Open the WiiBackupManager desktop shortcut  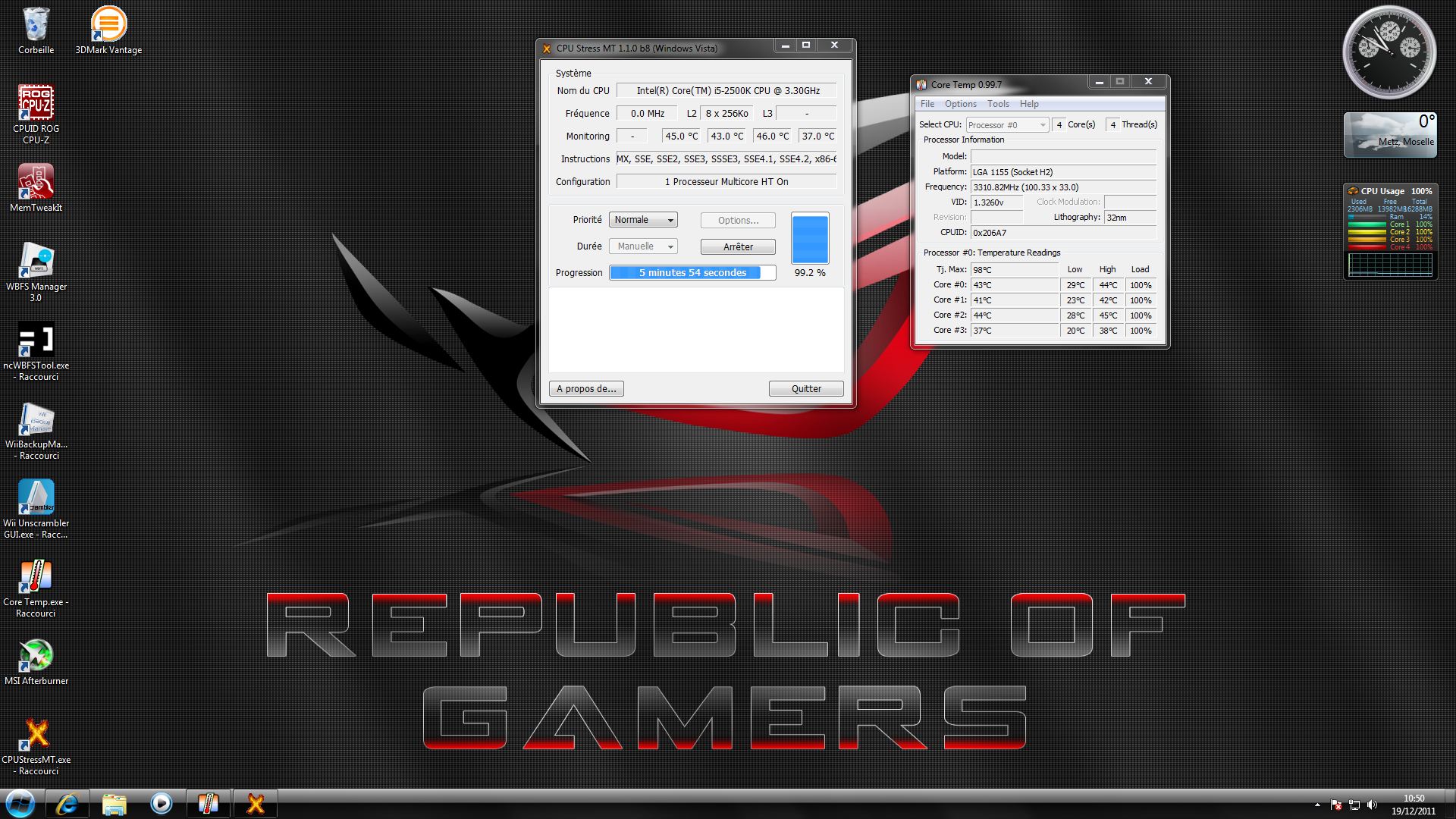36,419
